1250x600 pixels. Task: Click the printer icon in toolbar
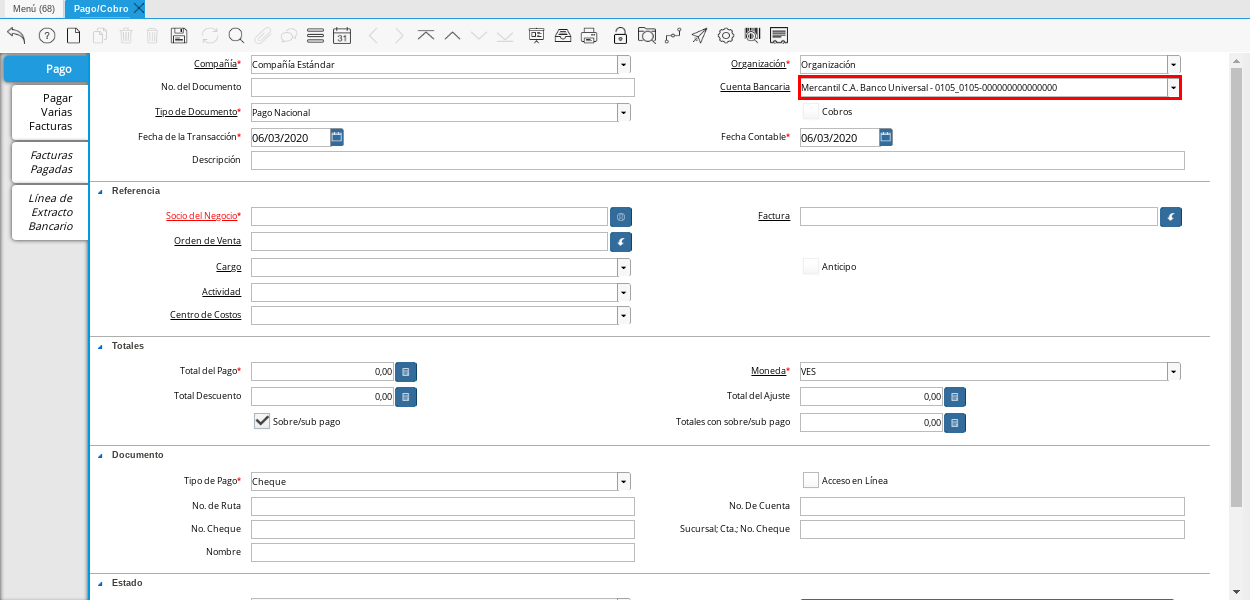point(589,36)
